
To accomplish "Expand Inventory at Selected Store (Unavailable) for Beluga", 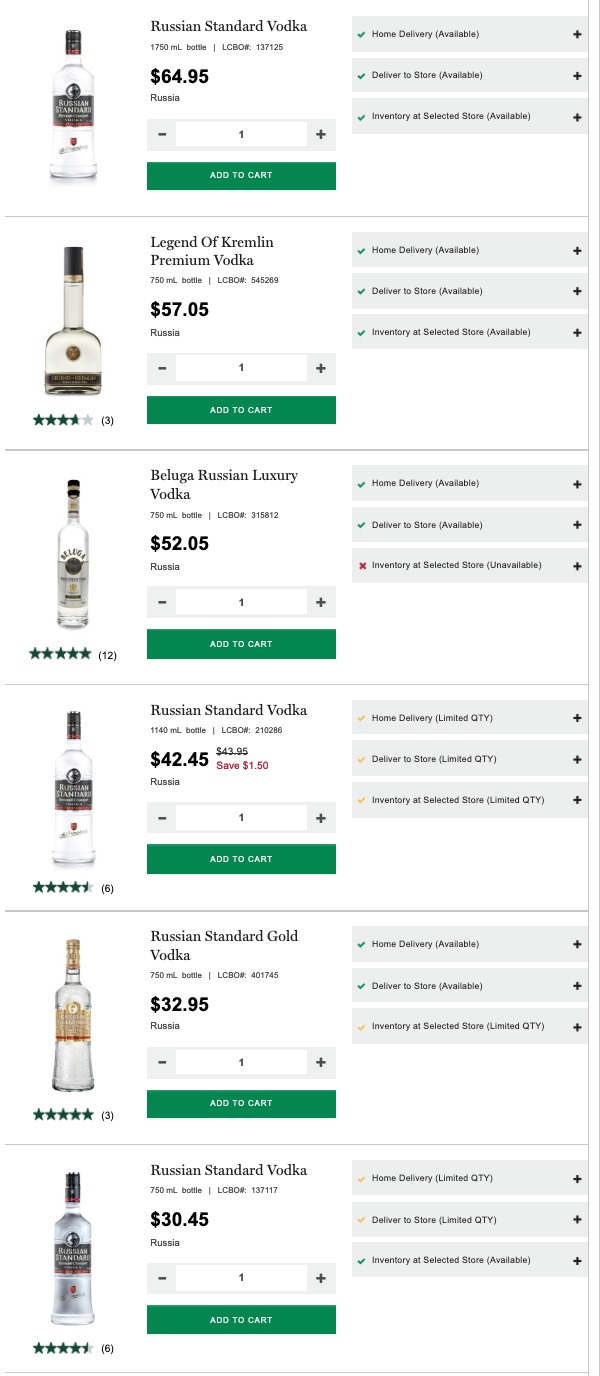I will (x=577, y=566).
